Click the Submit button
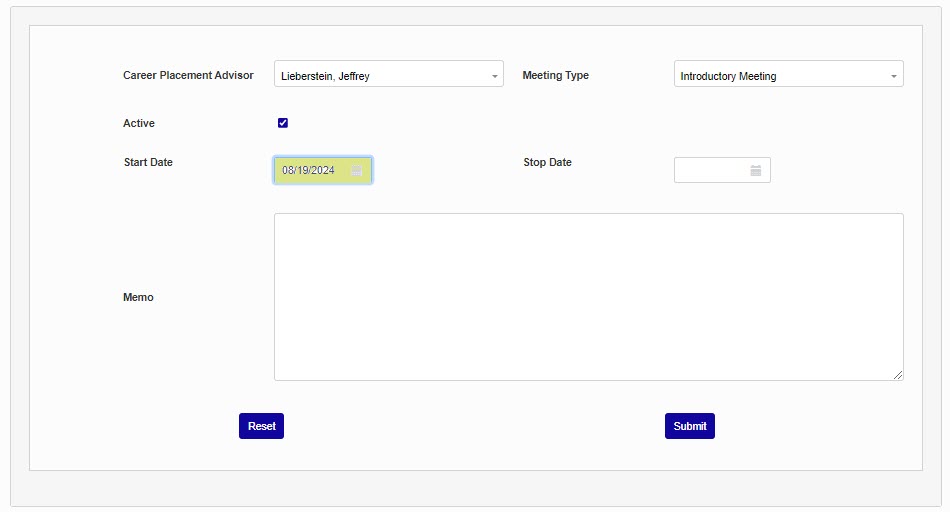Viewport: 950px width, 512px height. tap(689, 426)
